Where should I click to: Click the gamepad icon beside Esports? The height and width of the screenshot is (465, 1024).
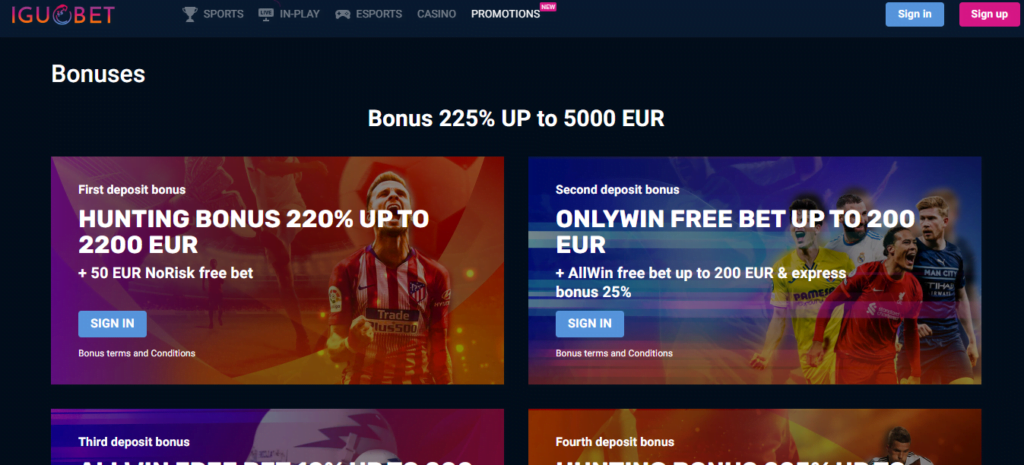(x=343, y=14)
